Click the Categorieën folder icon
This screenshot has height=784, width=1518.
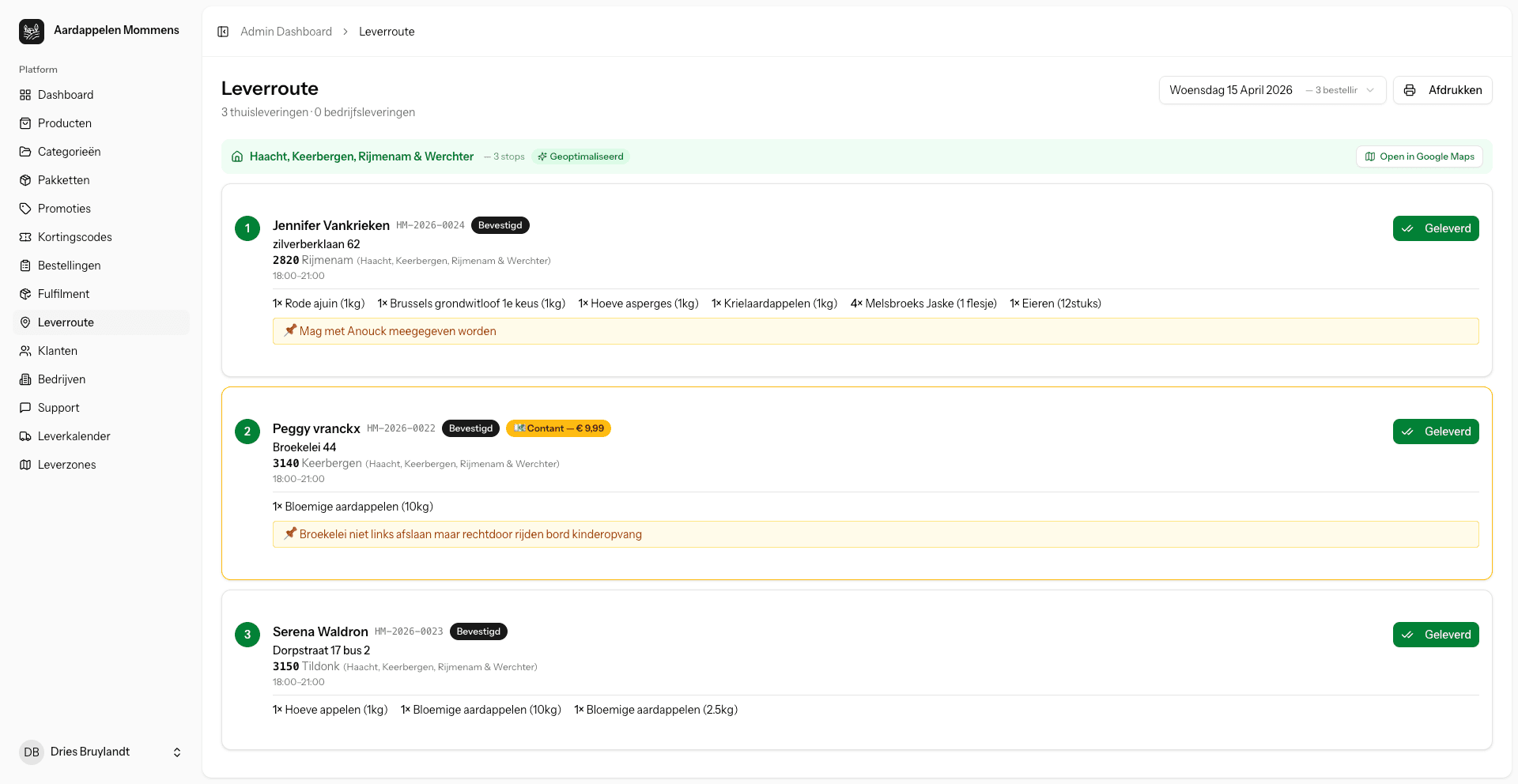point(25,152)
